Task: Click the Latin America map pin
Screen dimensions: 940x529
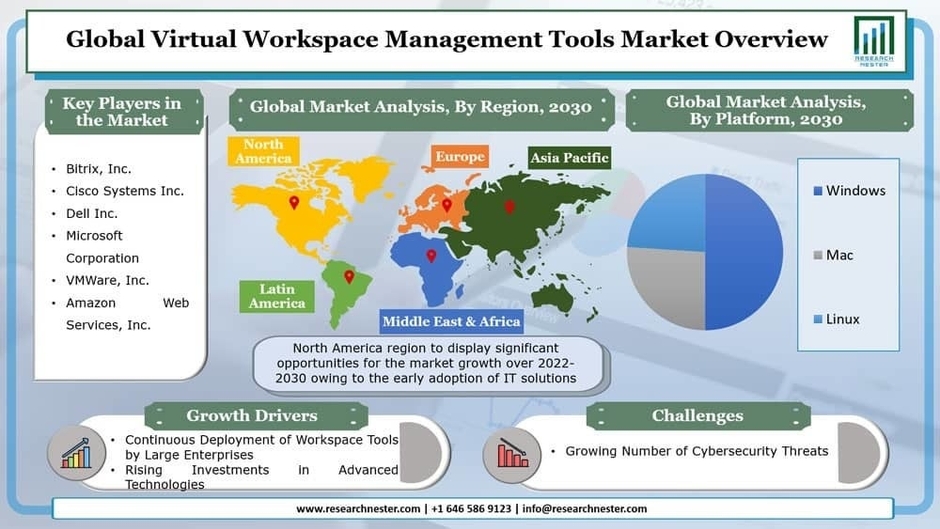Action: tap(349, 276)
